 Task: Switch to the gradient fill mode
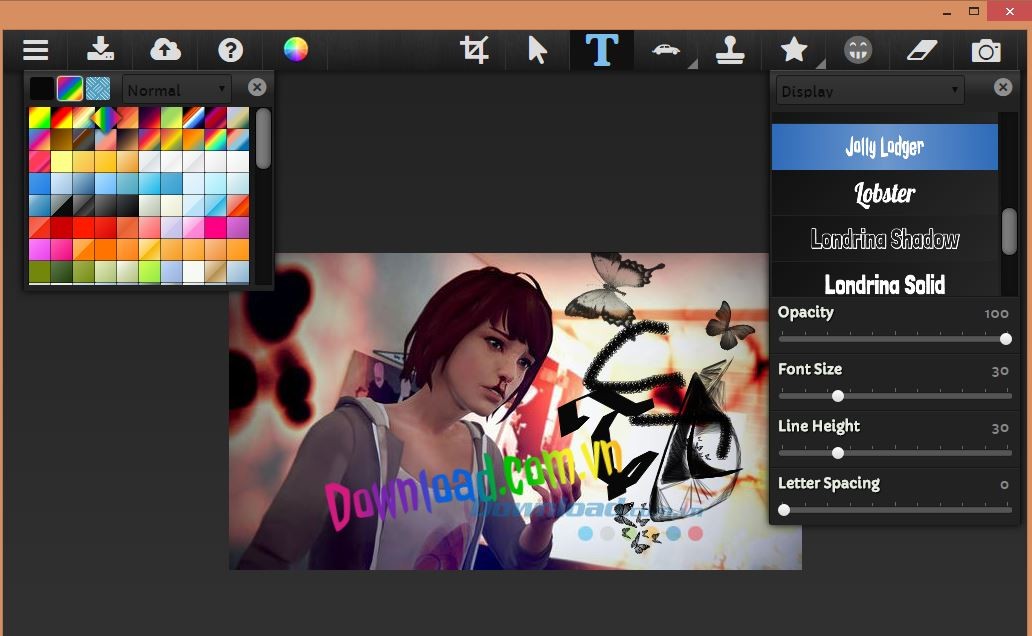(x=69, y=89)
